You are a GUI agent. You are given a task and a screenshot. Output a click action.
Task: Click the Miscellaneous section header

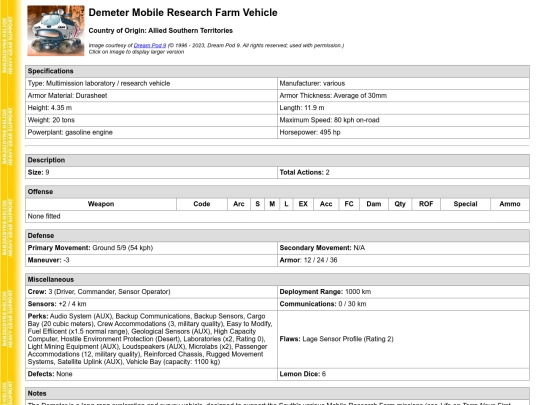coord(277,280)
